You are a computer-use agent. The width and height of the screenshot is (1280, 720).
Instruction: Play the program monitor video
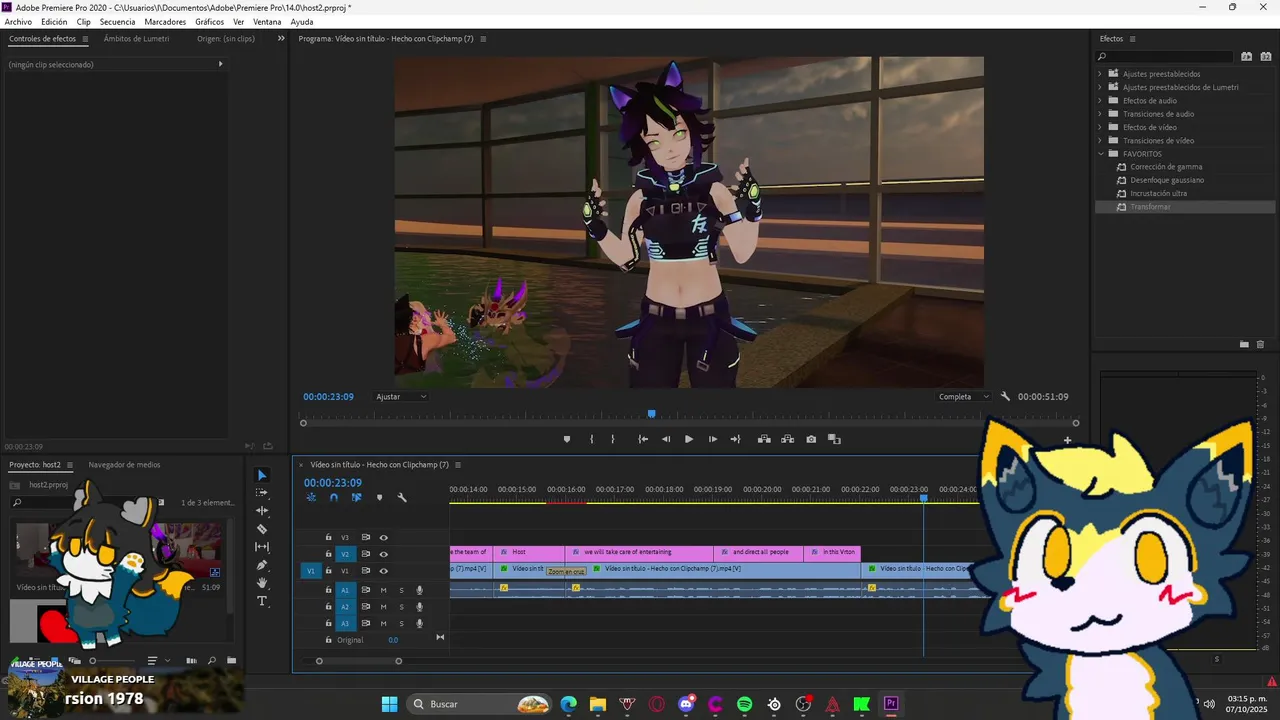(x=689, y=439)
